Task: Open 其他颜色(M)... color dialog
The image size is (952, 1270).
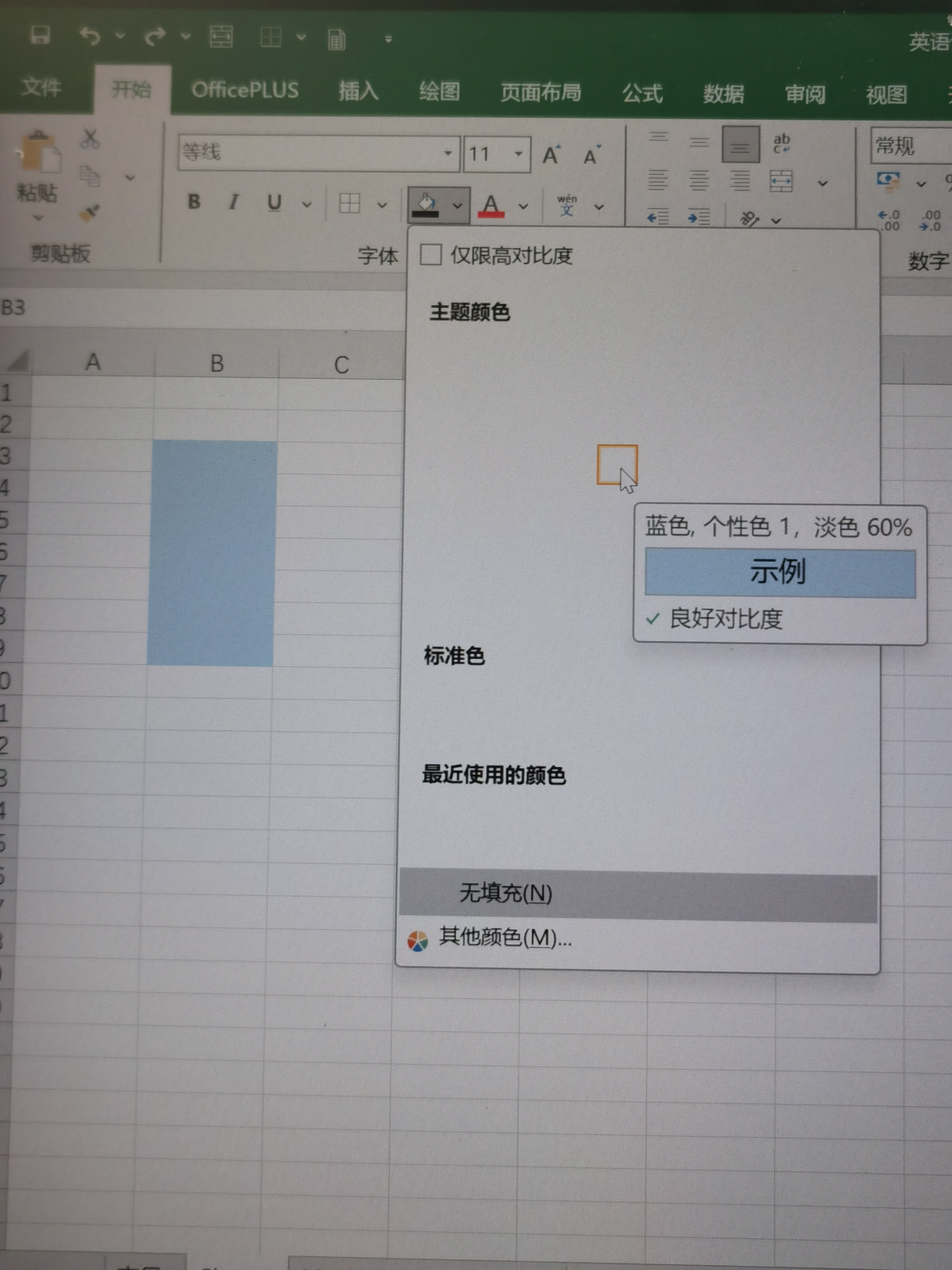Action: 505,938
